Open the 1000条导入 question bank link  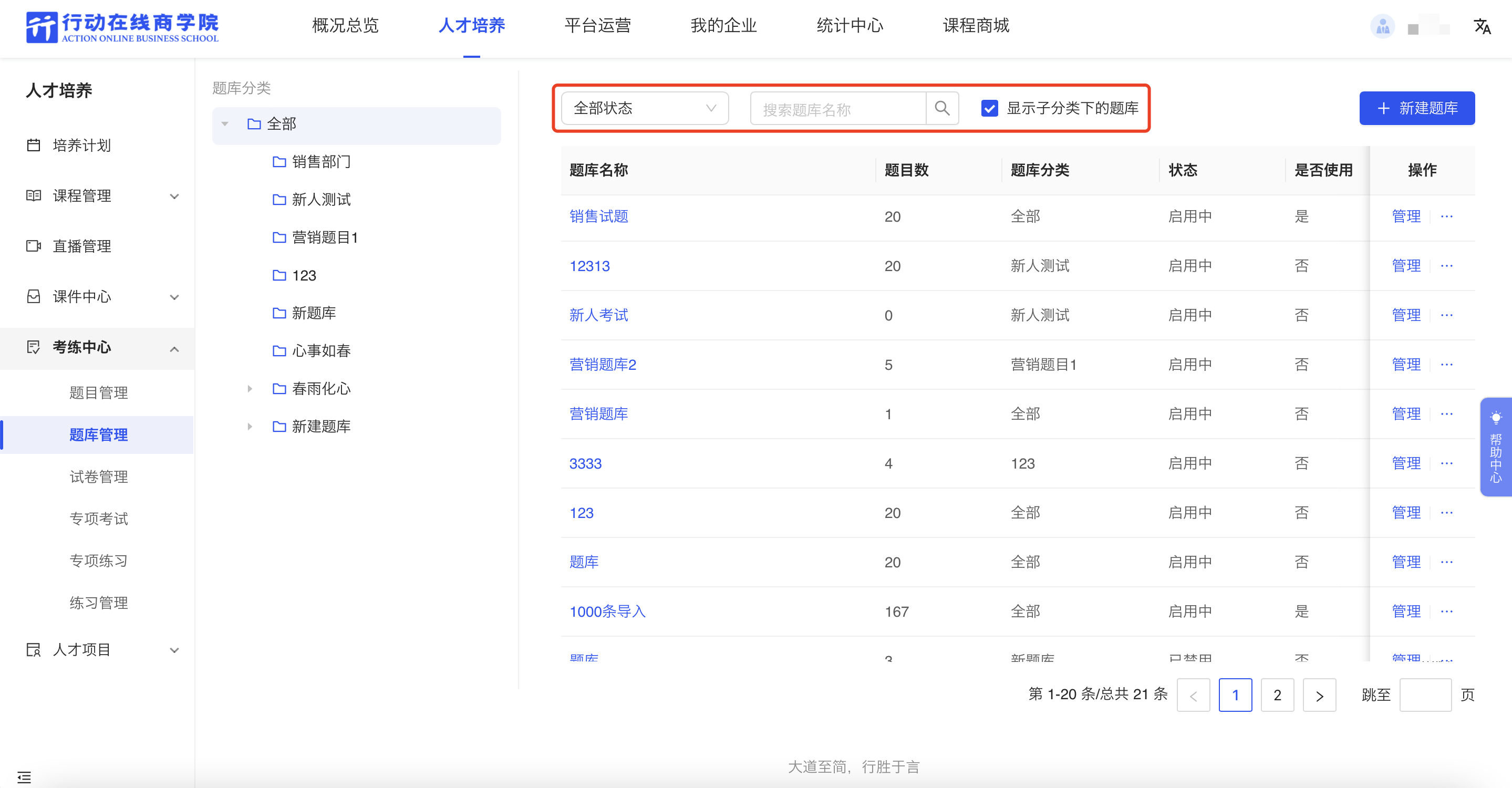tap(607, 611)
